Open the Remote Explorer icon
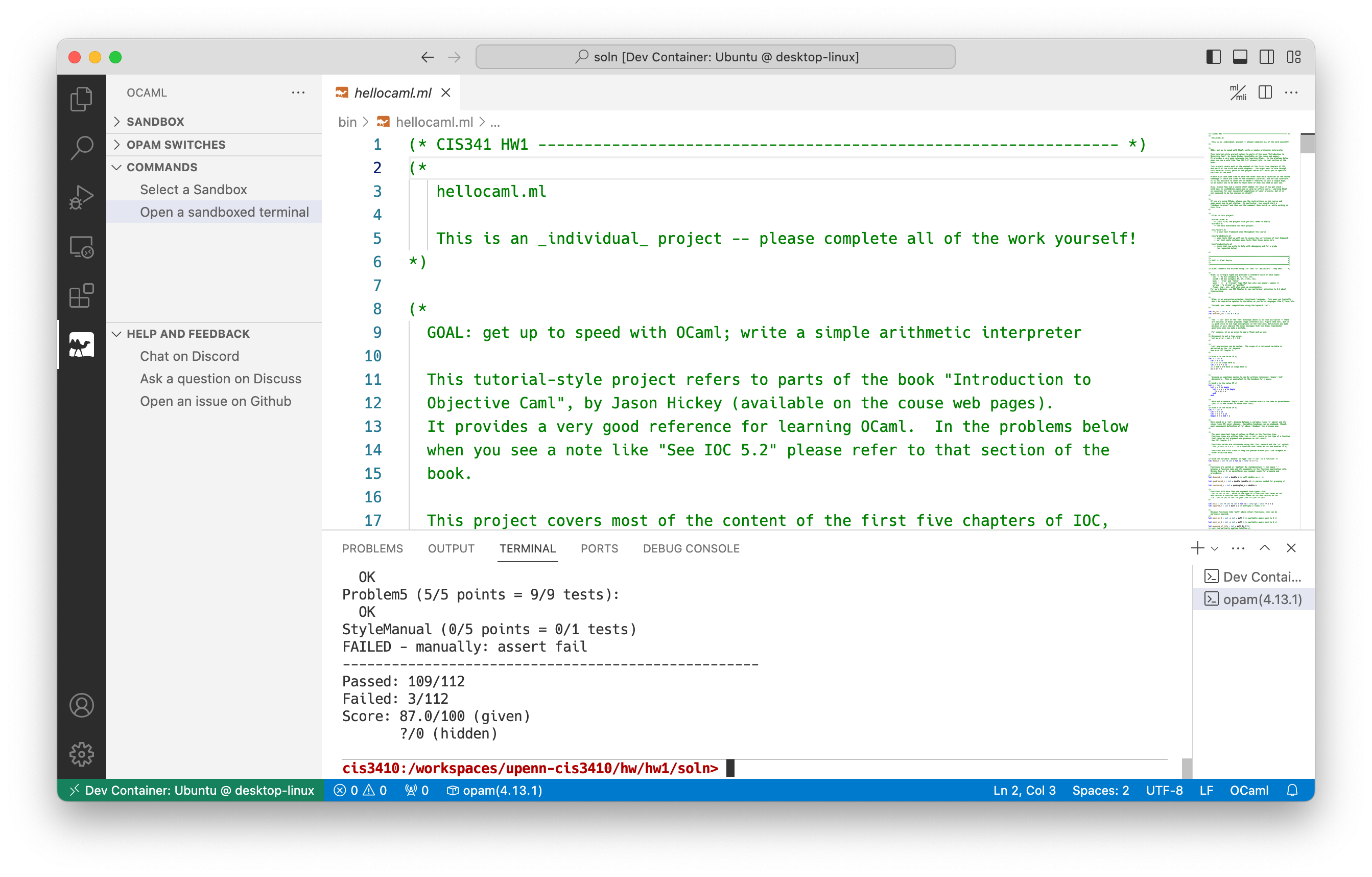This screenshot has width=1372, height=877. point(82,247)
